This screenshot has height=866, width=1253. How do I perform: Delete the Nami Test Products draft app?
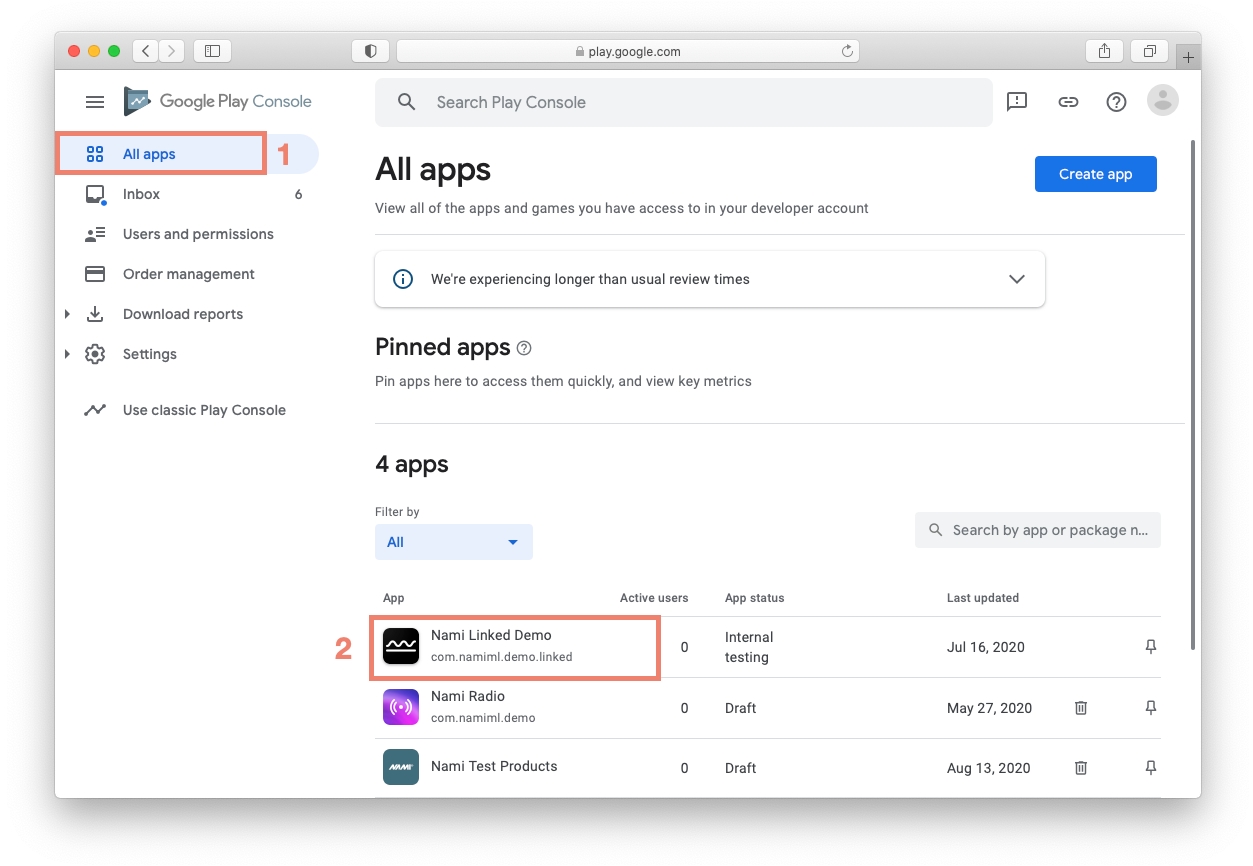1081,768
